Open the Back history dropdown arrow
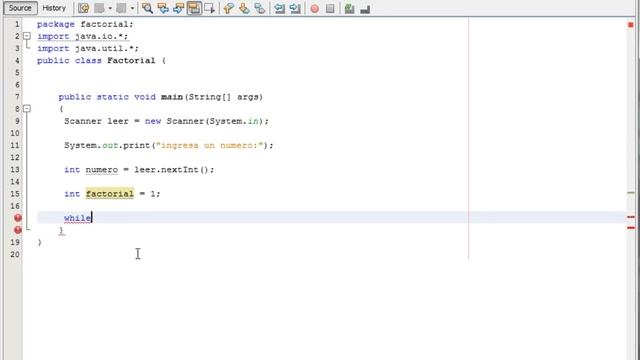Image resolution: width=640 pixels, height=360 pixels. (110, 8)
